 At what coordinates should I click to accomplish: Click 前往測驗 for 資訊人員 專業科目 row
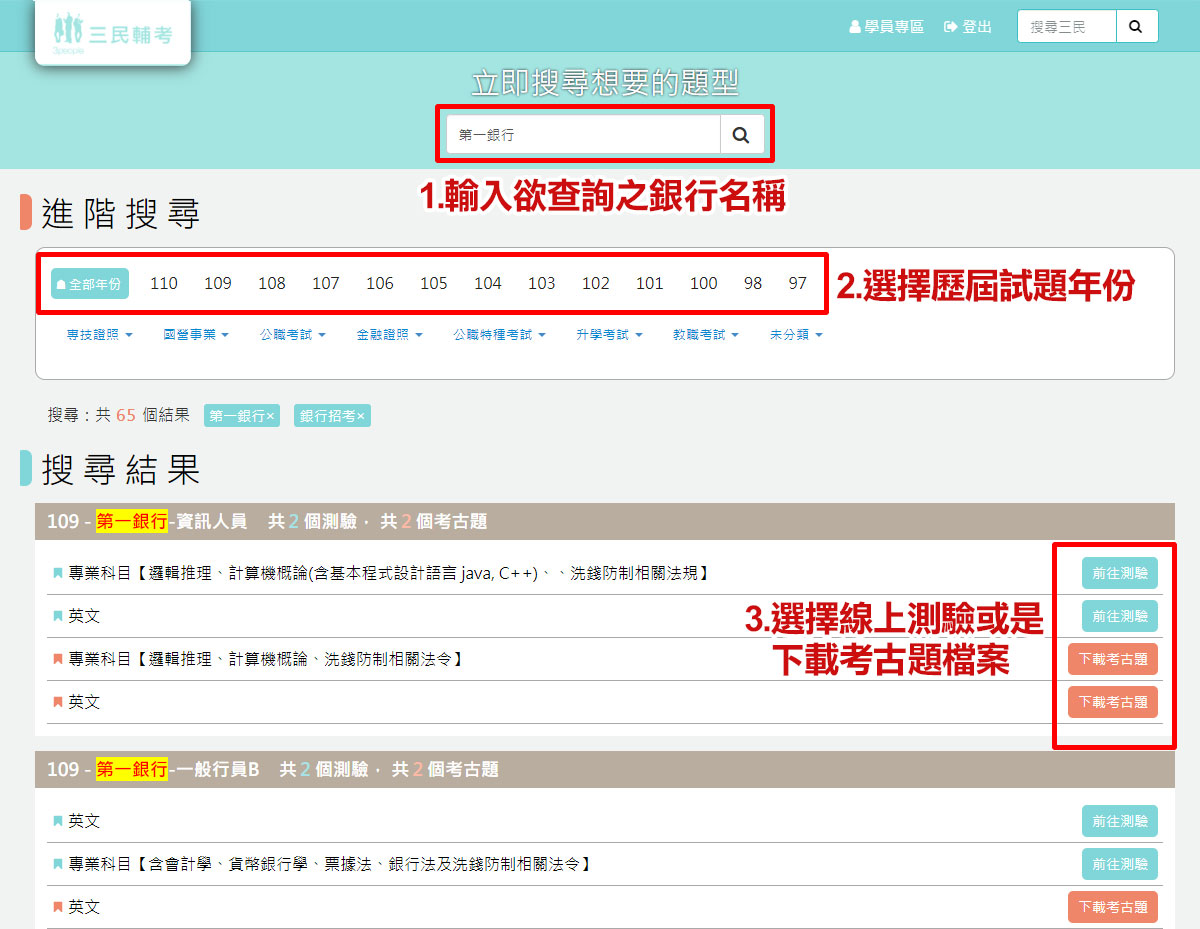point(1120,574)
